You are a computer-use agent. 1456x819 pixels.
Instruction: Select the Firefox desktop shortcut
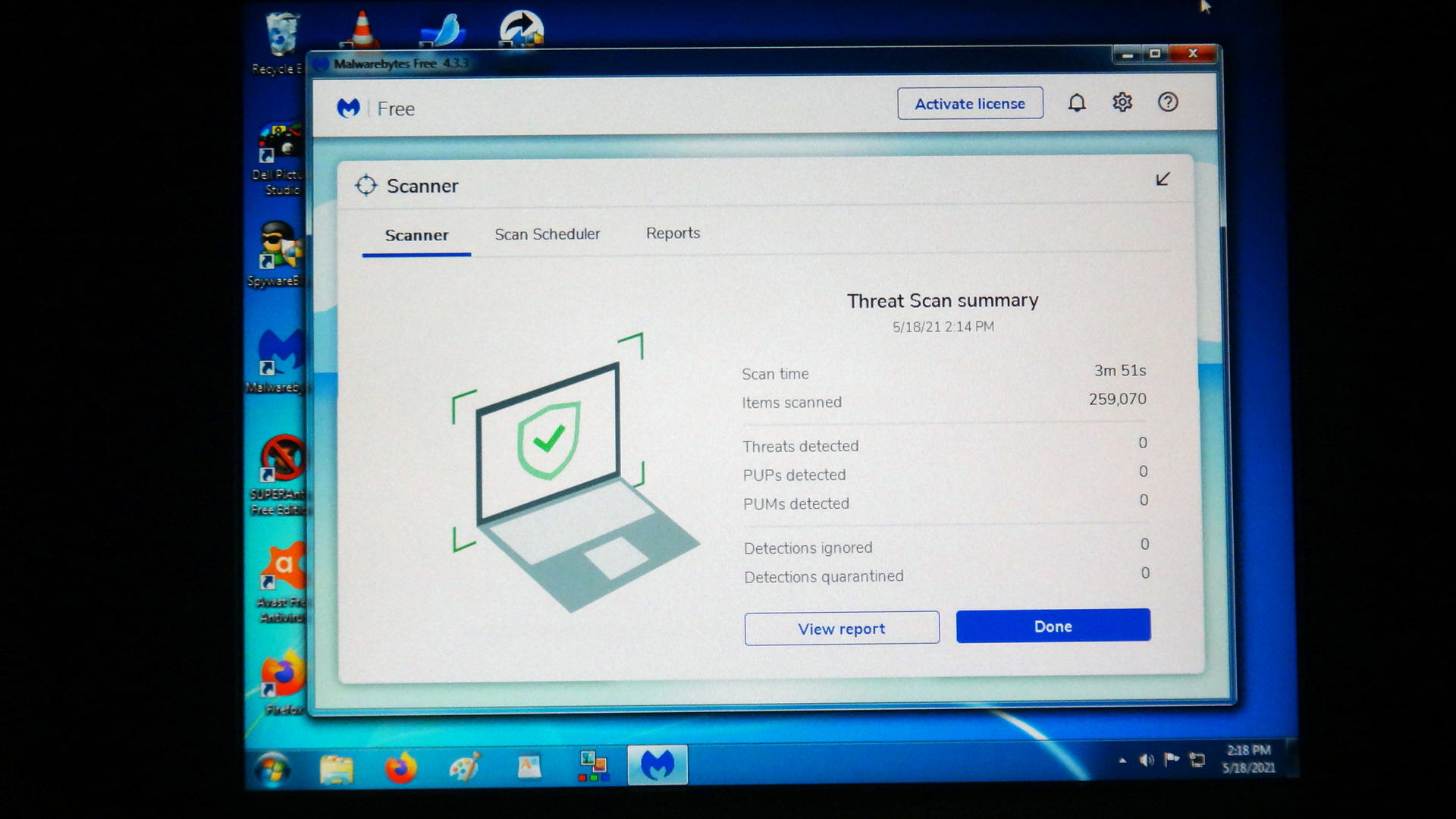(283, 682)
